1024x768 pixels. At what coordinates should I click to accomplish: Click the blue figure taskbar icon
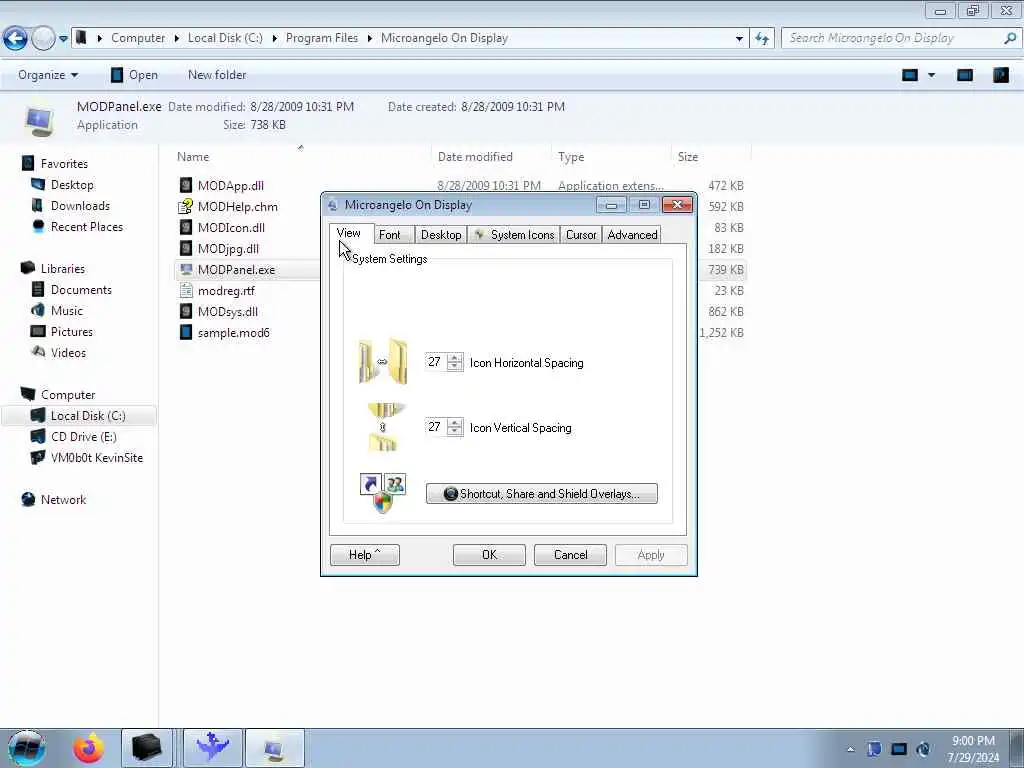point(213,748)
